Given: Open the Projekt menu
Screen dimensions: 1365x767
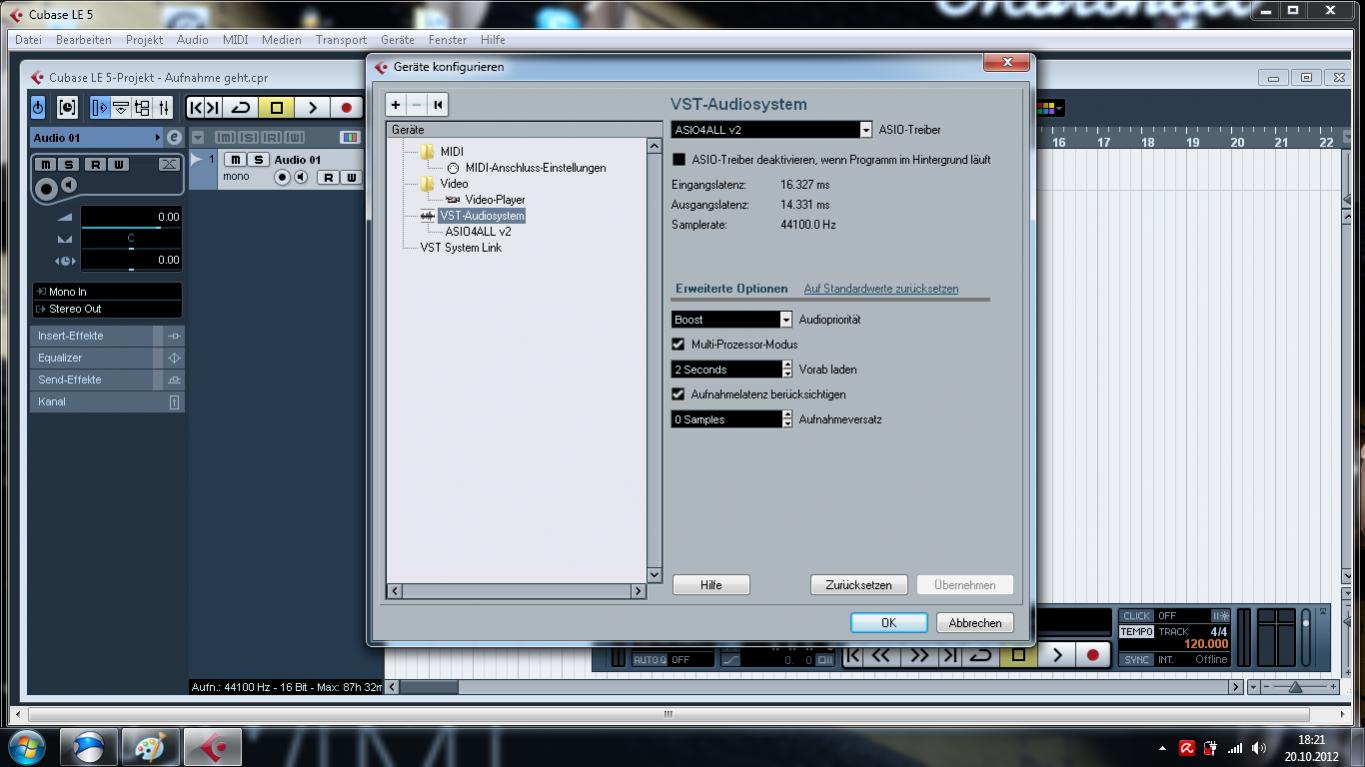Looking at the screenshot, I should (x=144, y=40).
